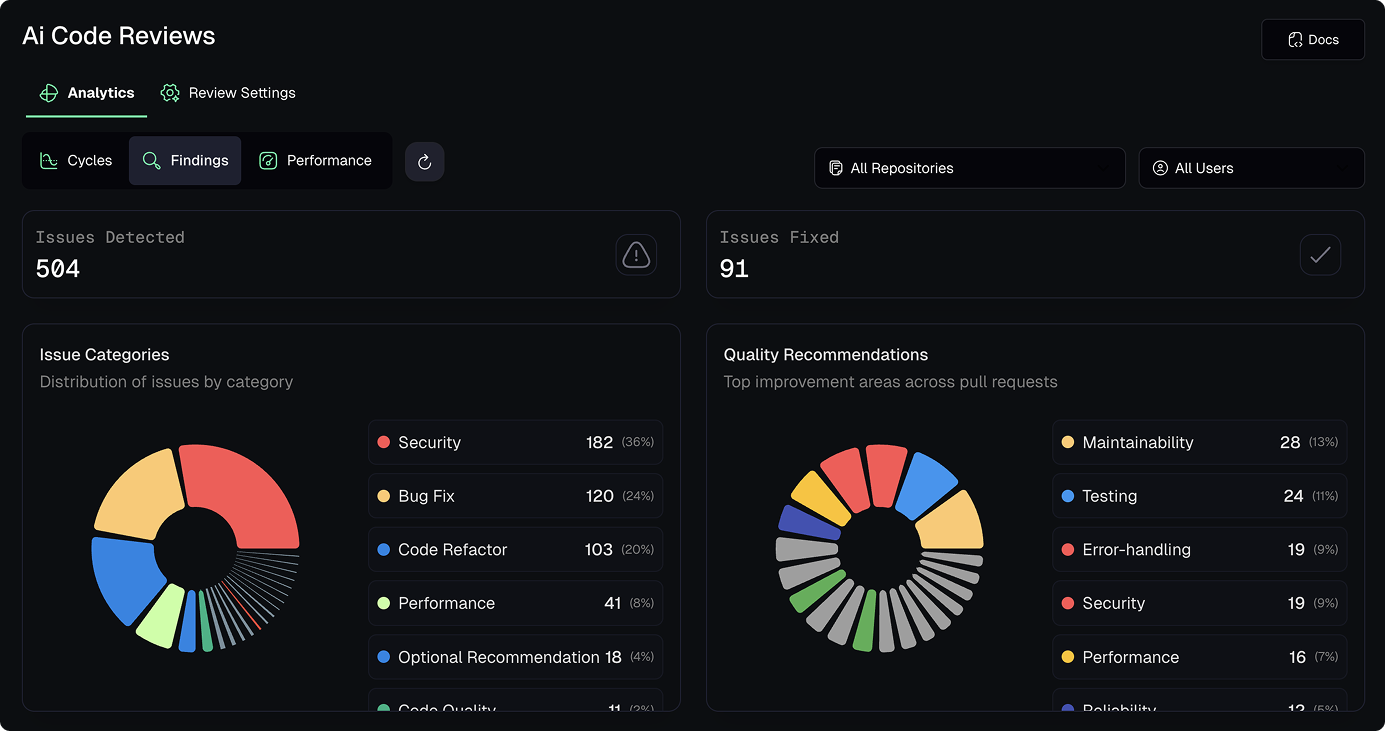1385x731 pixels.
Task: Open the Docs page
Action: pyautogui.click(x=1313, y=39)
